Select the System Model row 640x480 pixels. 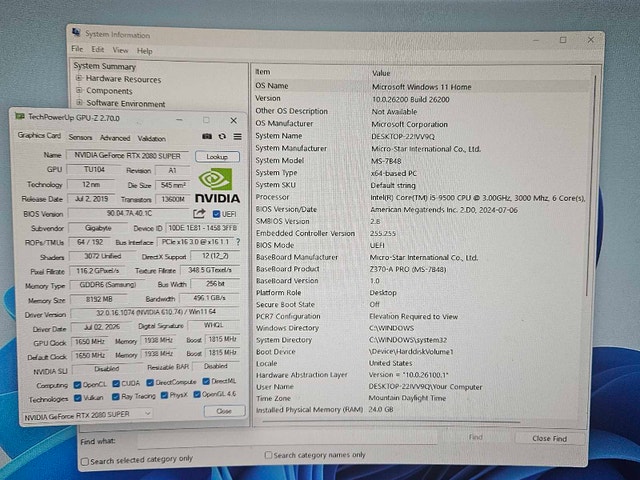tap(422, 161)
